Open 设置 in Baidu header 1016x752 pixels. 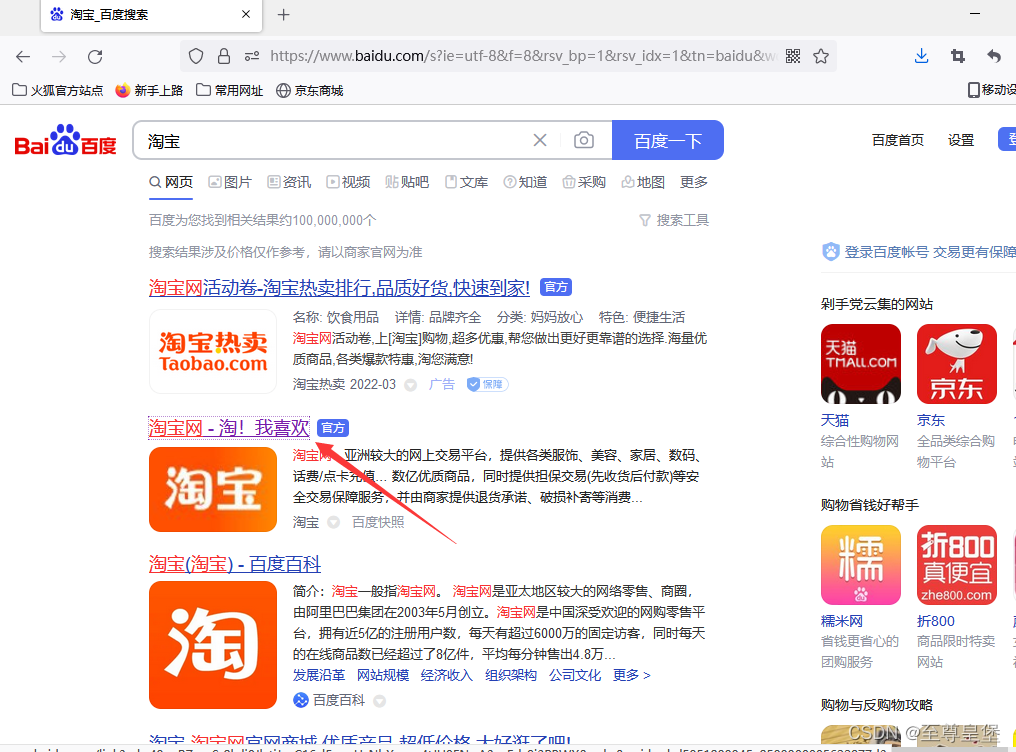coord(961,140)
